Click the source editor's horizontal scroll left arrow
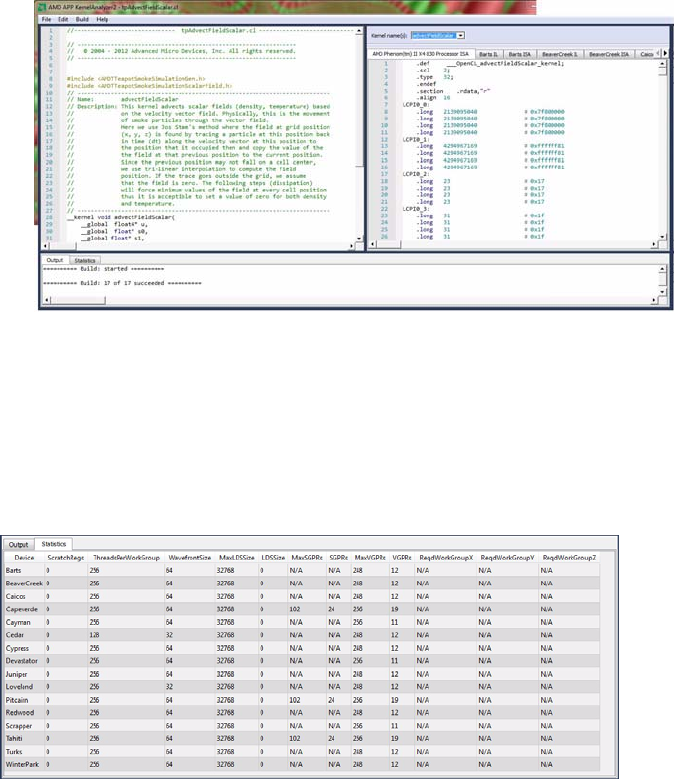 [45, 246]
